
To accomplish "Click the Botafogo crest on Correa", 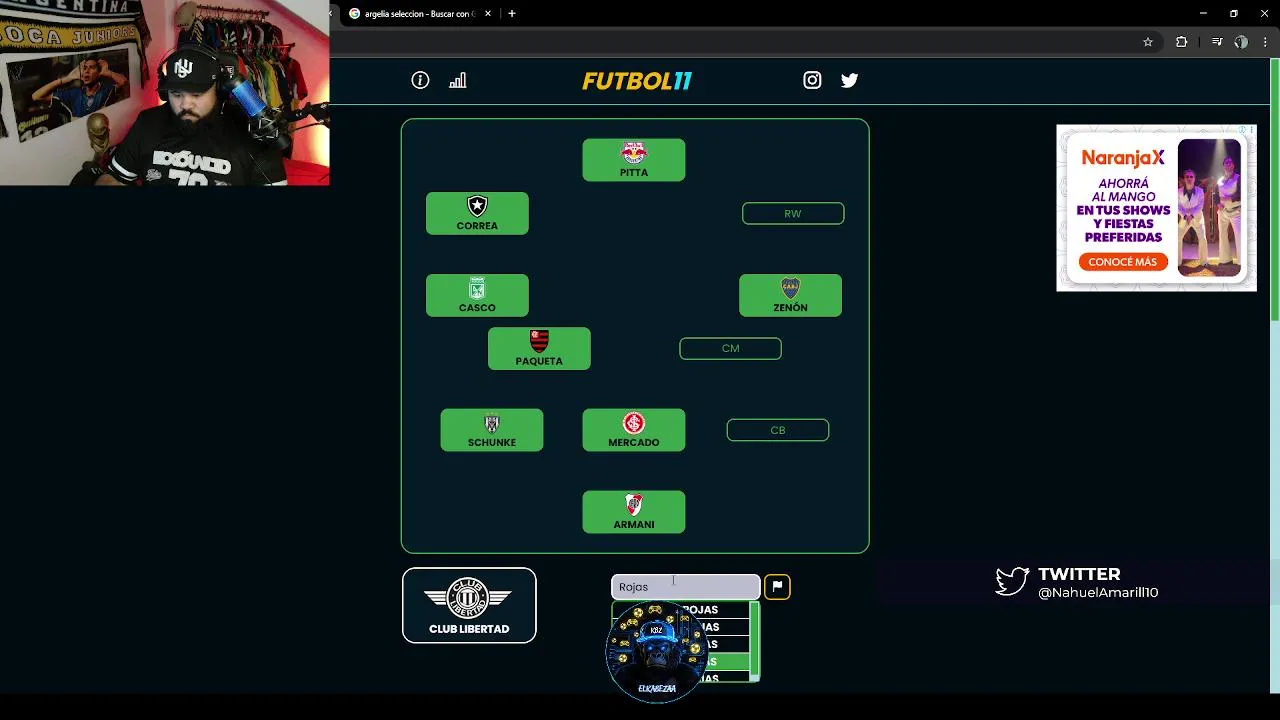I will pos(477,206).
